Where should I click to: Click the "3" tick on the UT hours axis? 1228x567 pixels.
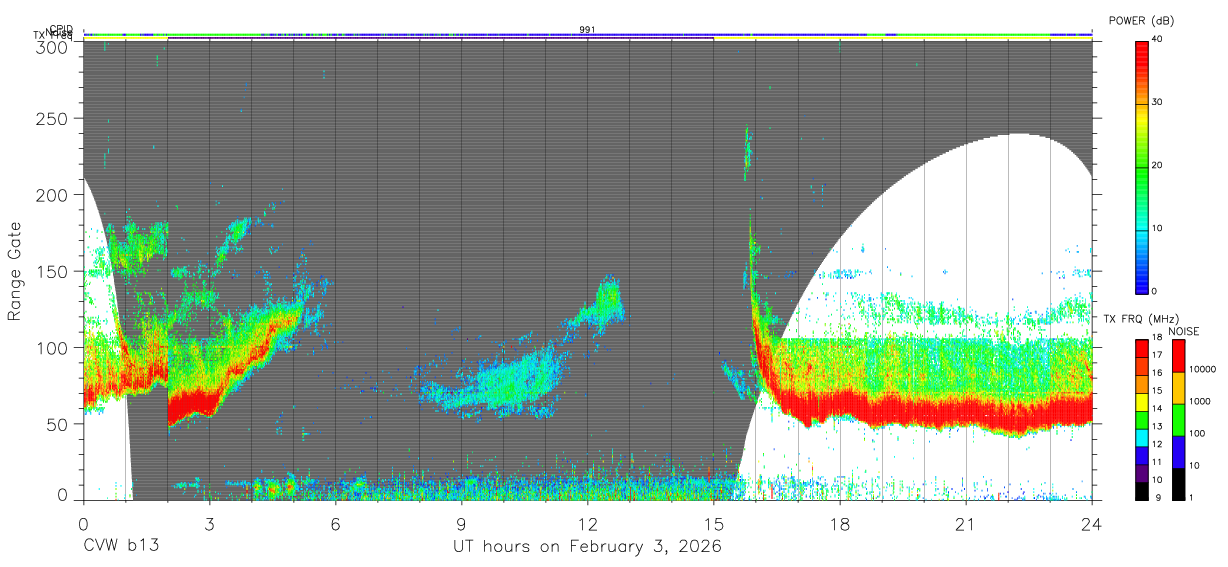click(x=209, y=523)
